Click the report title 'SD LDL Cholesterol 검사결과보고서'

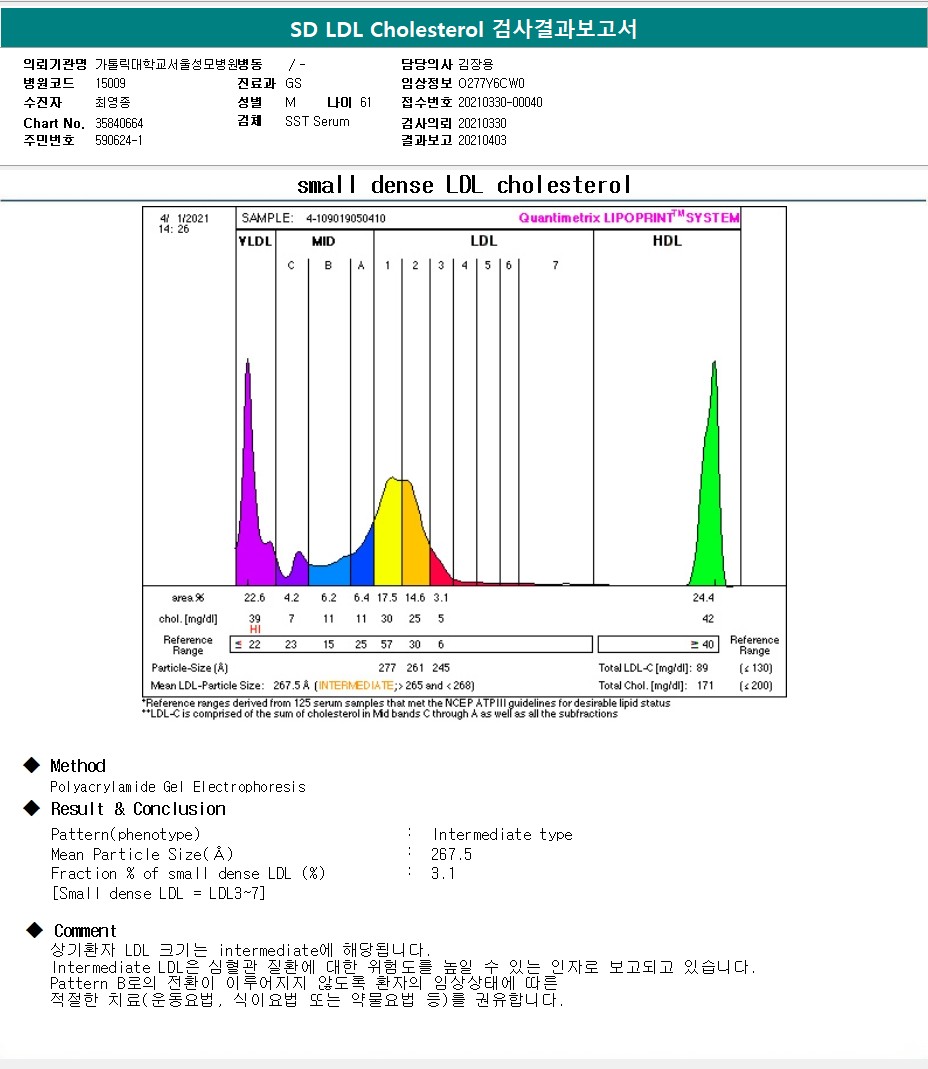[464, 29]
